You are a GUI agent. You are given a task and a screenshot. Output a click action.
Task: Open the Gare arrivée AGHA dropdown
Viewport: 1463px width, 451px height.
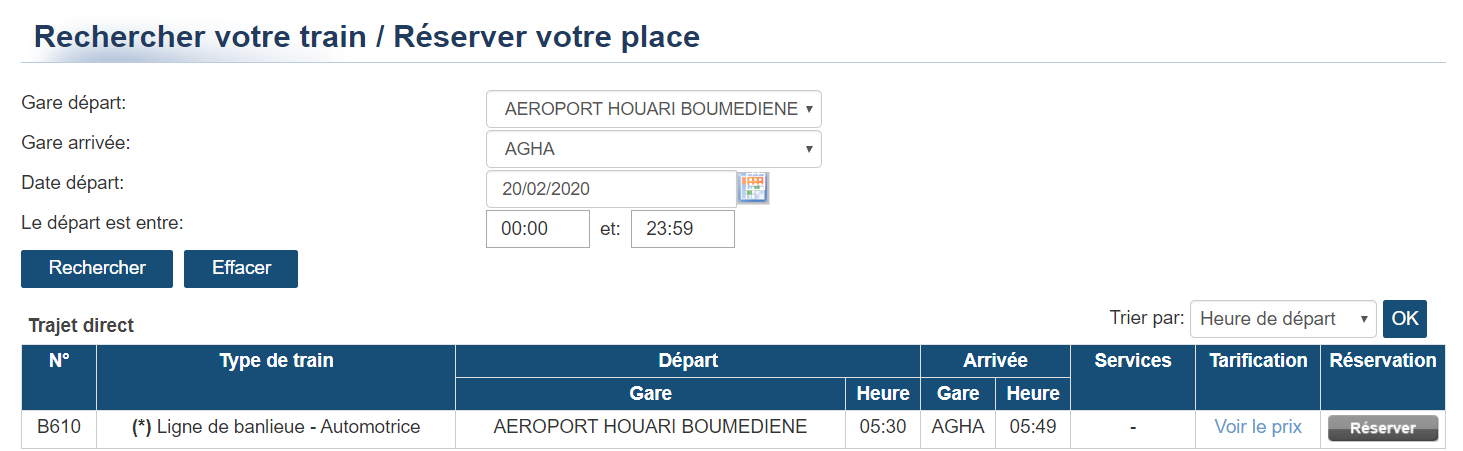tap(654, 149)
